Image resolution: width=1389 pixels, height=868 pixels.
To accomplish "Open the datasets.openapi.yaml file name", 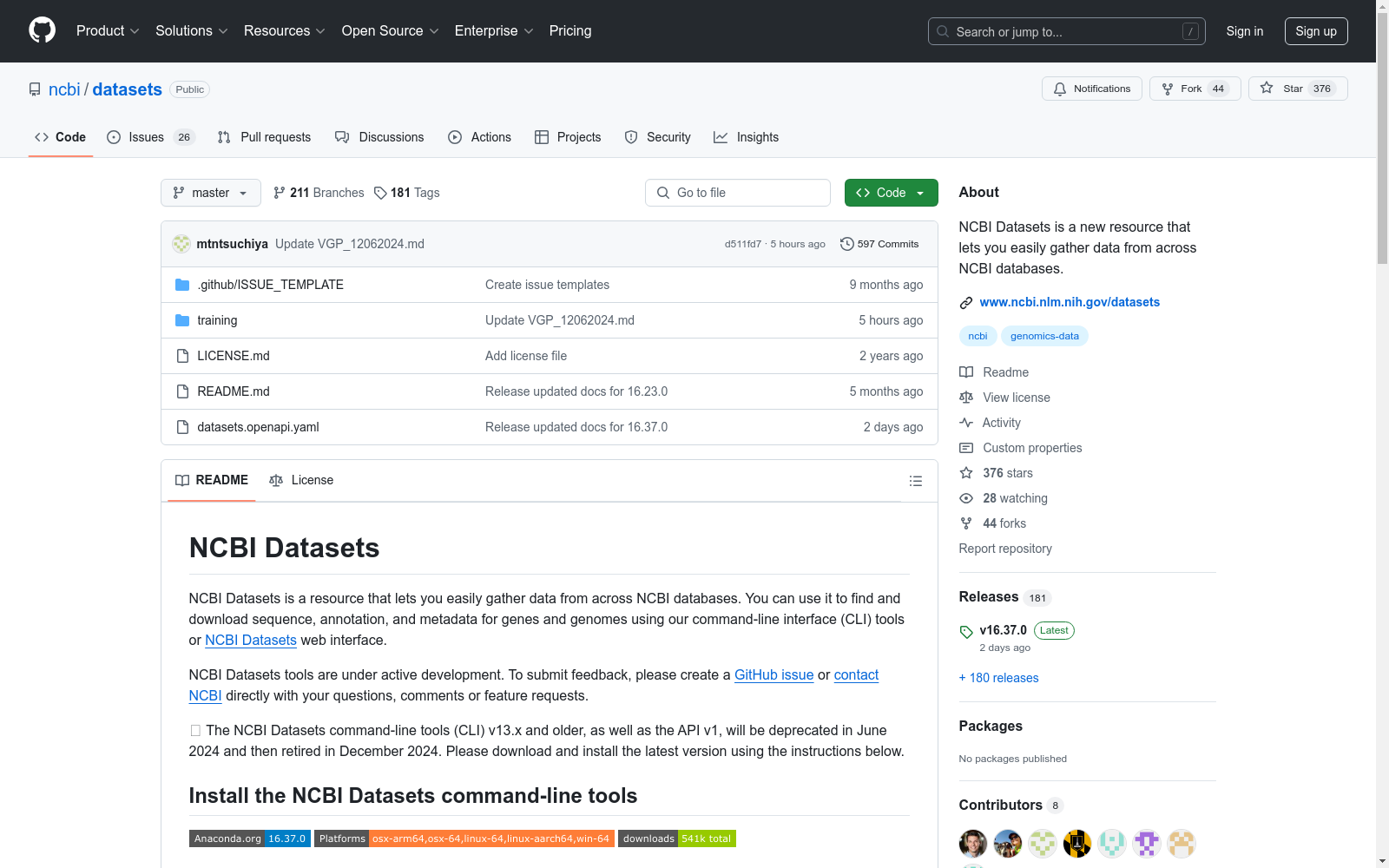I will point(258,427).
